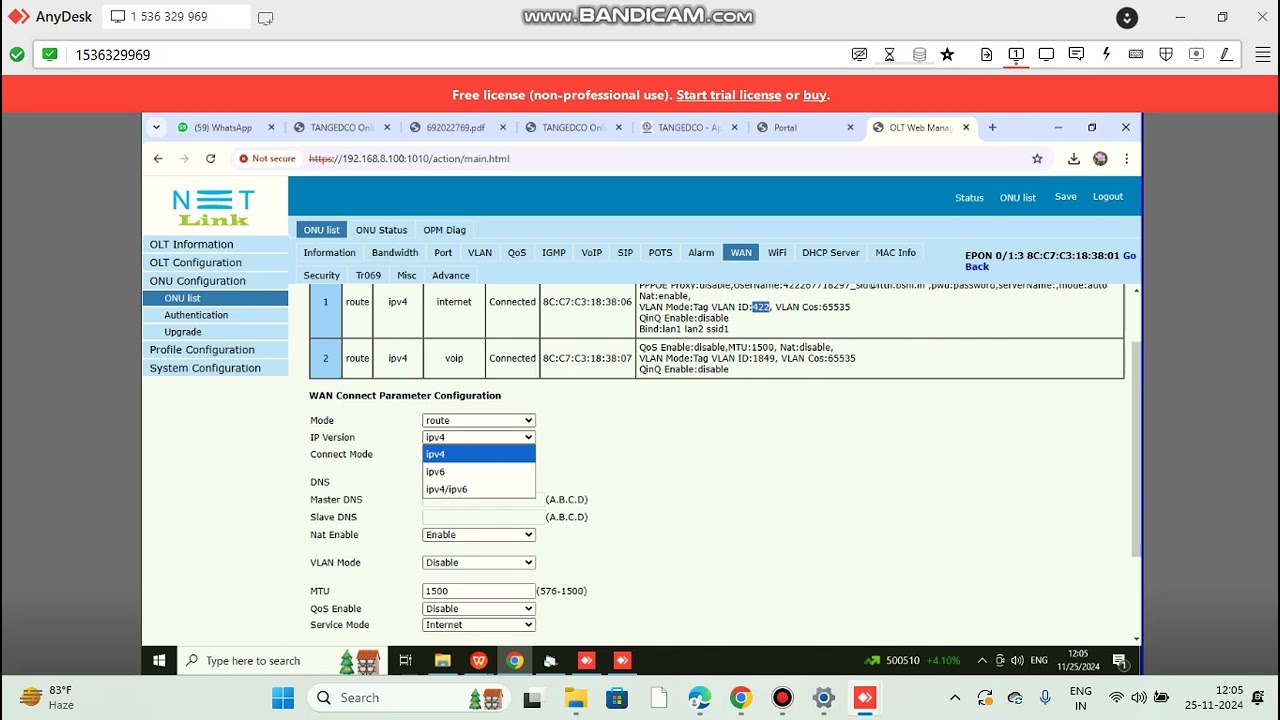This screenshot has height=720, width=1280.
Task: Open remote taskbar Chrome icon
Action: point(515,660)
